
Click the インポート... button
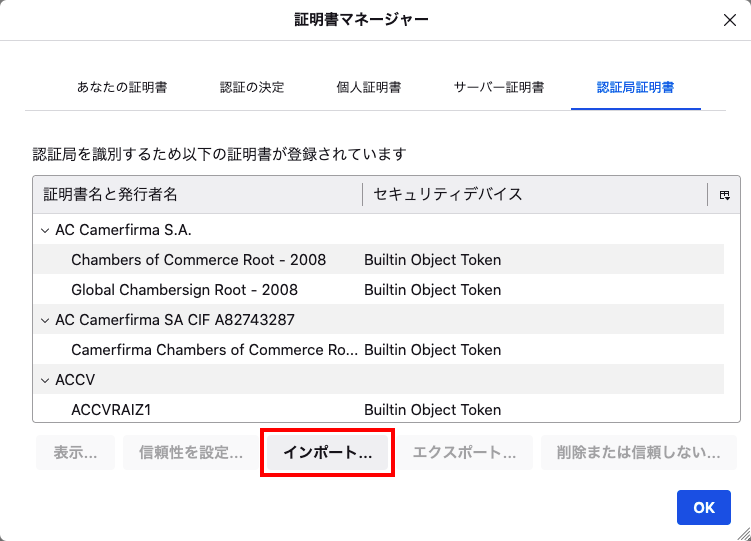point(327,452)
